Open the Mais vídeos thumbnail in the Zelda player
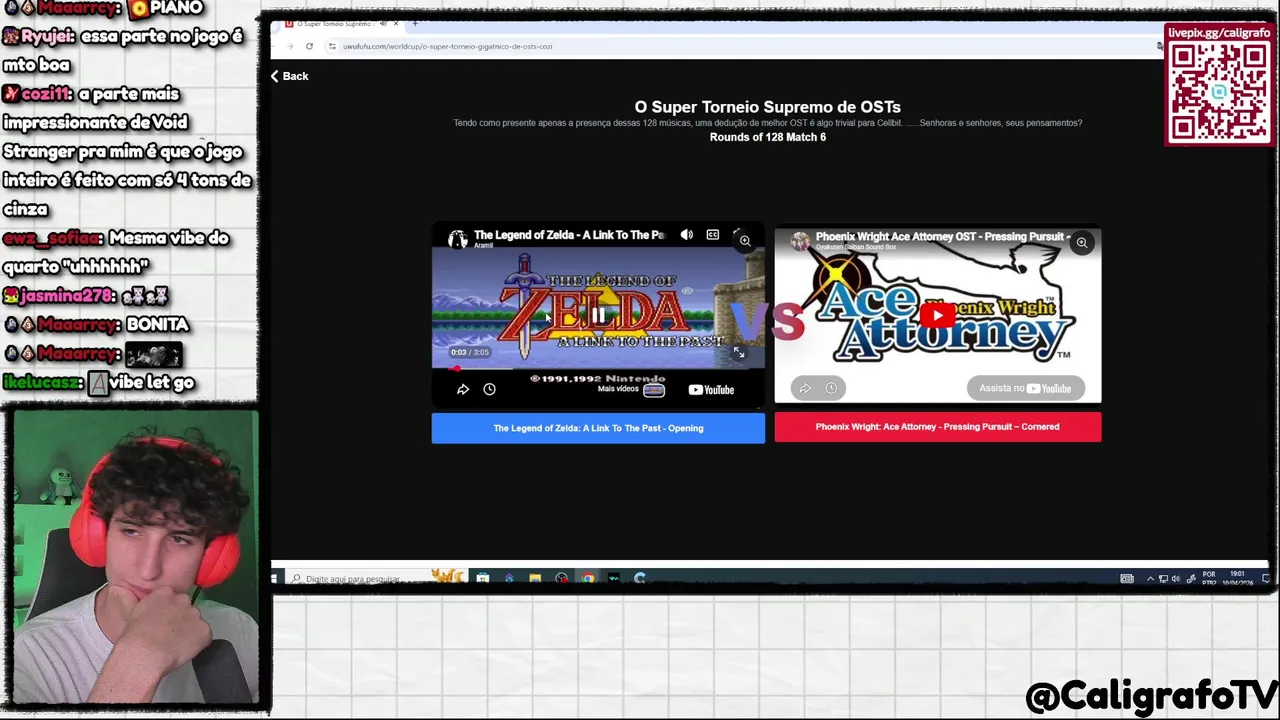Image resolution: width=1280 pixels, height=720 pixels. (653, 390)
